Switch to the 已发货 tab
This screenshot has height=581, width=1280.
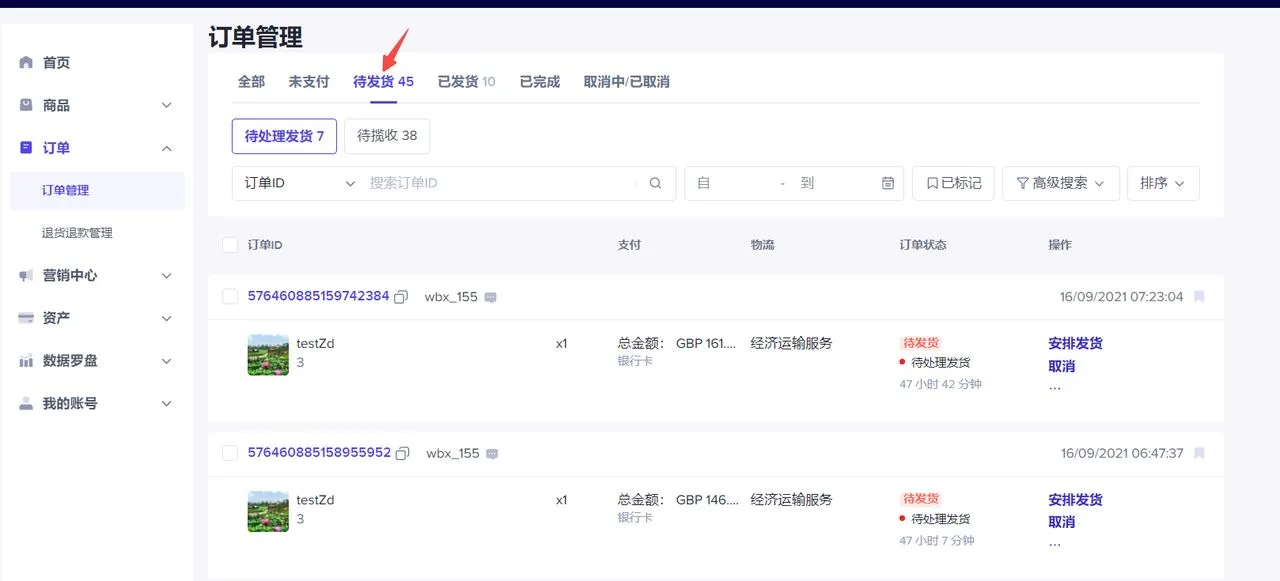(466, 82)
